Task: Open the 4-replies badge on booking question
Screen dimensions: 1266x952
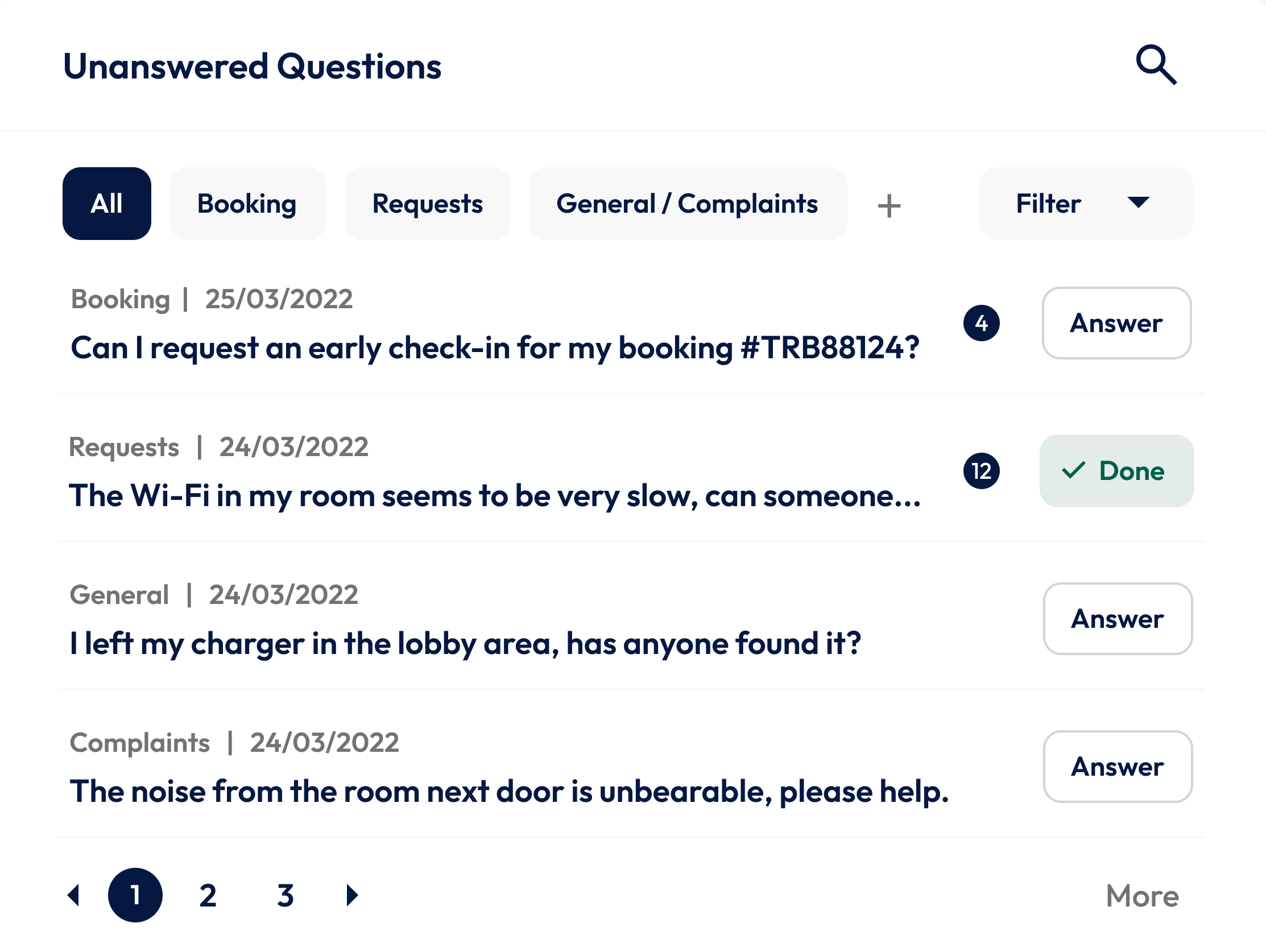Action: tap(981, 323)
